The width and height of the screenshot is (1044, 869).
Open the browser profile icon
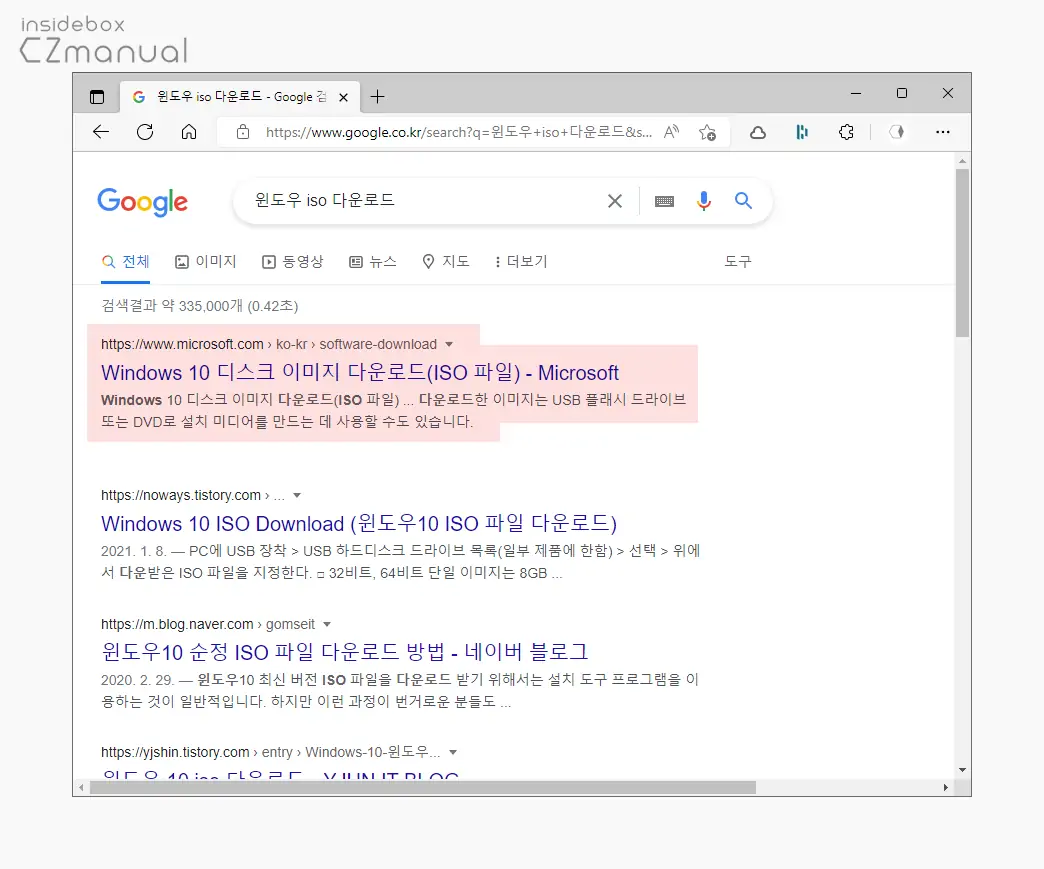[897, 132]
